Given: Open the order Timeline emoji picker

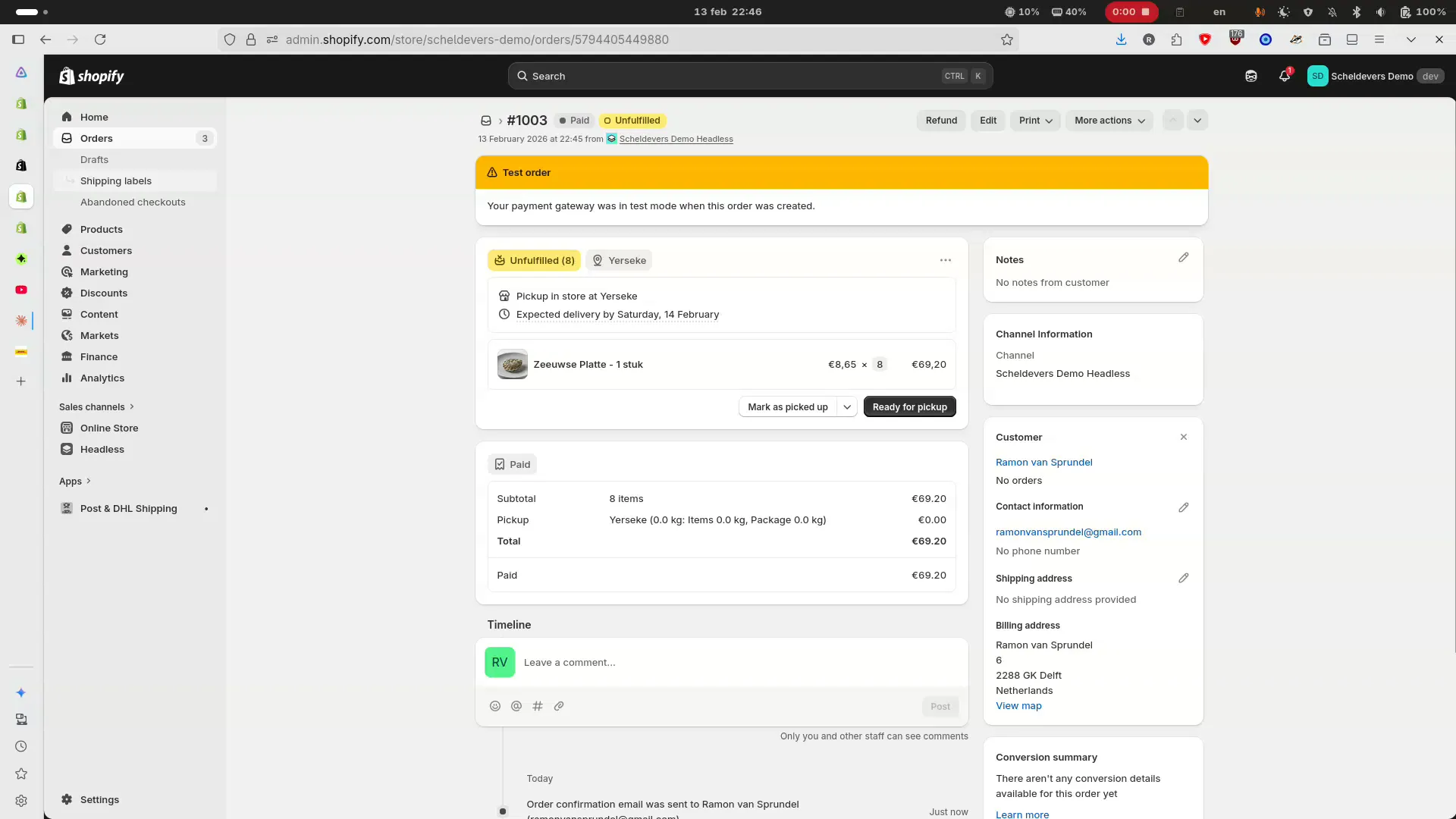Looking at the screenshot, I should tap(496, 706).
